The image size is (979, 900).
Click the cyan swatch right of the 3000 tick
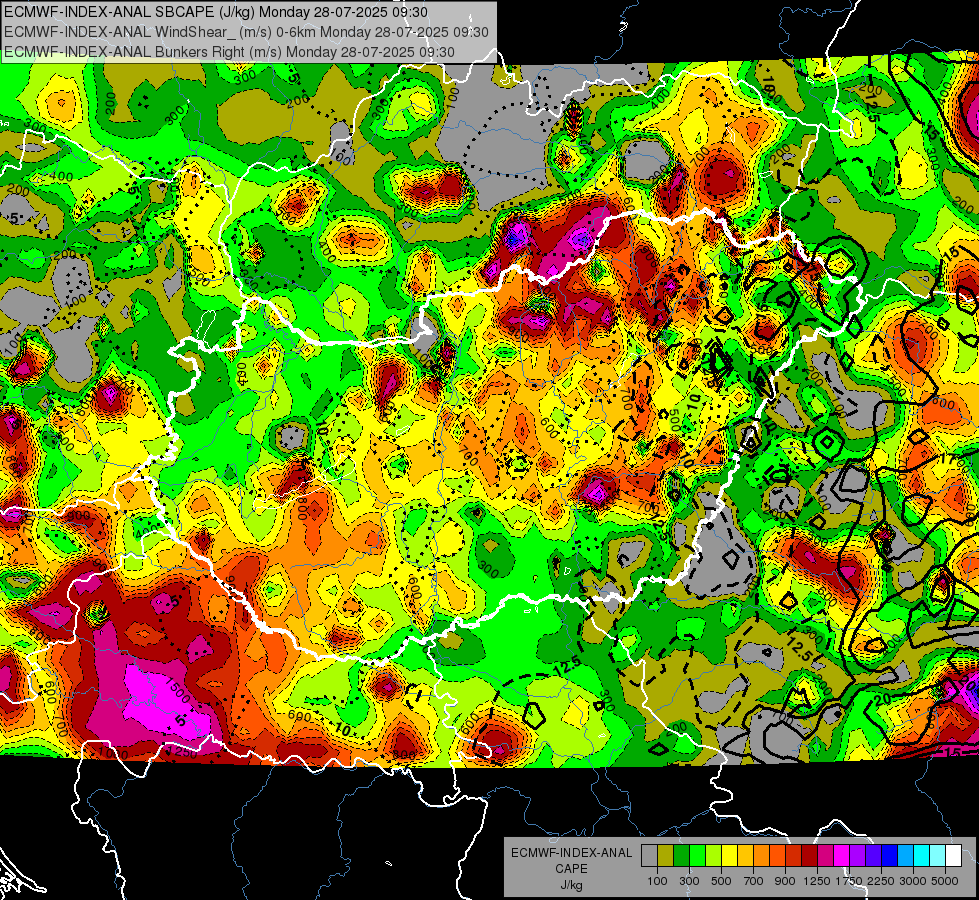[922, 855]
